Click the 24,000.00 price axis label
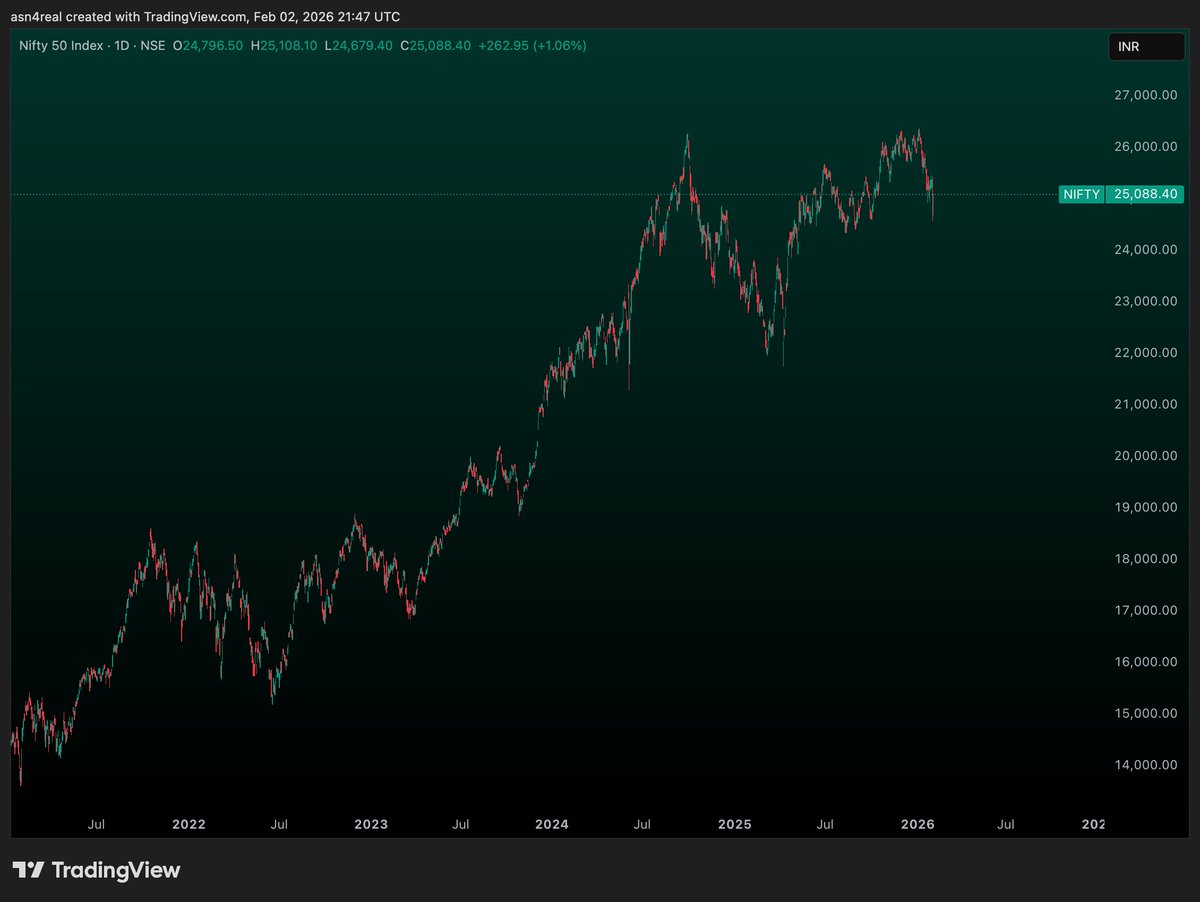The width and height of the screenshot is (1200, 902). 1146,249
